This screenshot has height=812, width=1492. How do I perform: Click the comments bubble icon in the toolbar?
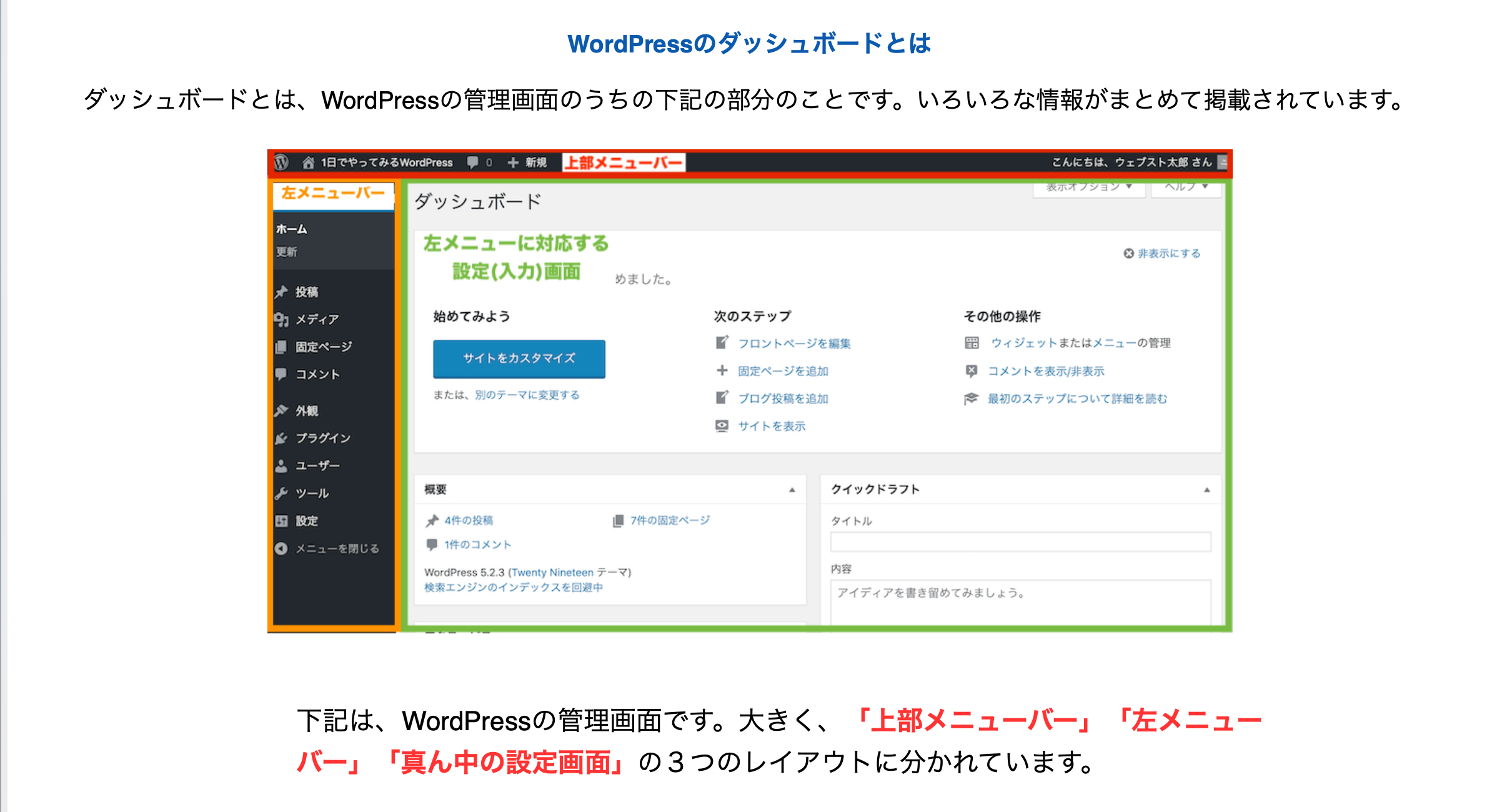[x=473, y=162]
